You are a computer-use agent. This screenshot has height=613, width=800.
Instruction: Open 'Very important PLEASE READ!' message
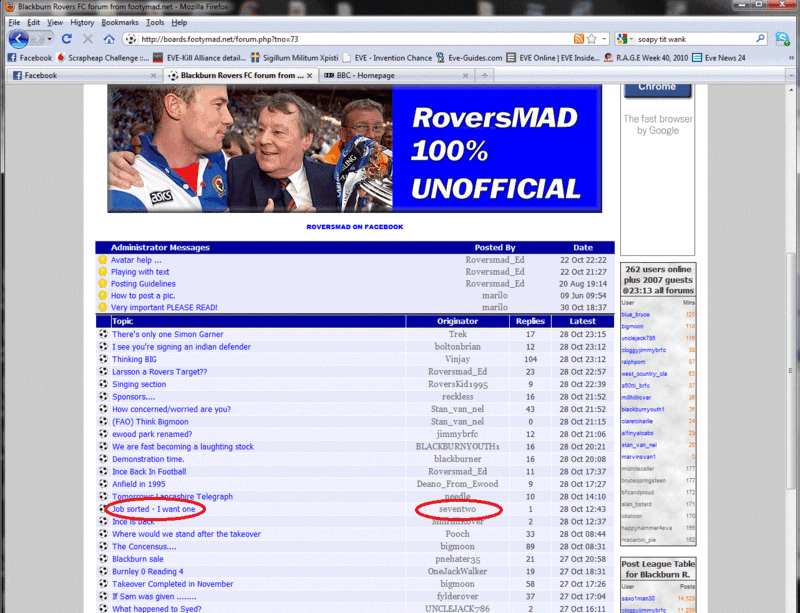[x=164, y=307]
